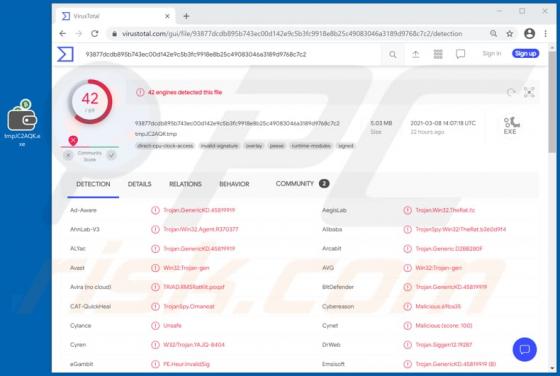This screenshot has width=560, height=376.
Task: Click the Arcabit Trojan.Generic result
Action: tap(449, 249)
